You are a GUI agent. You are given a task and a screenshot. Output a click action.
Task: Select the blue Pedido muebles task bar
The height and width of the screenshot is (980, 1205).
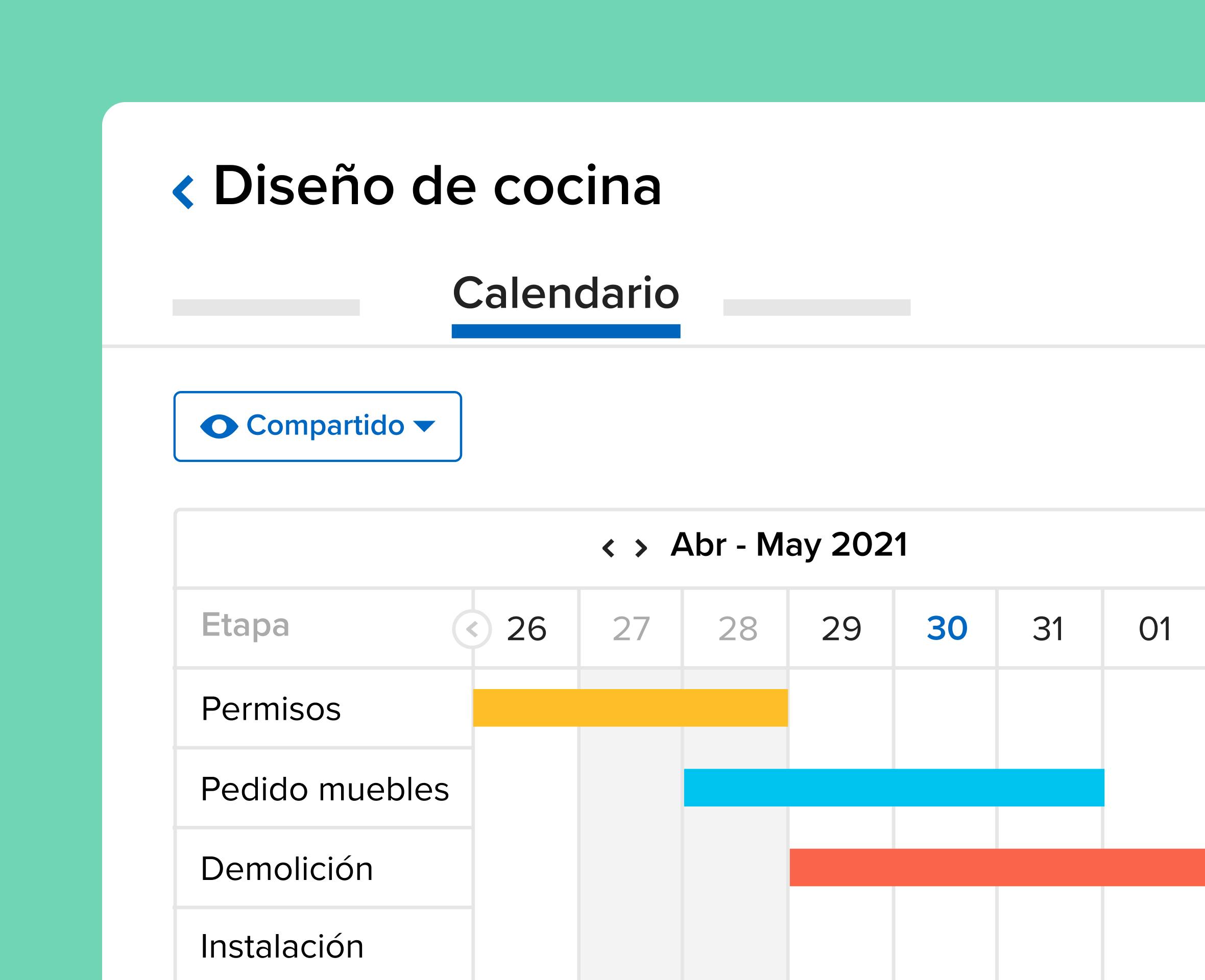click(x=894, y=788)
